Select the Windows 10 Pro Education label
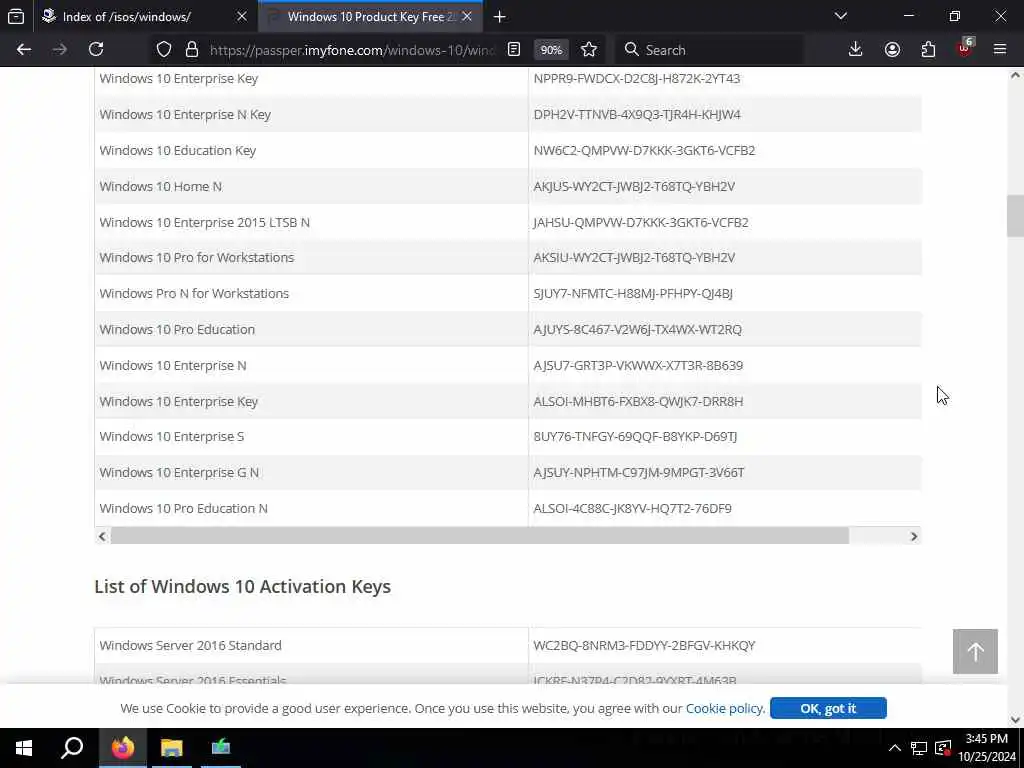 point(177,329)
